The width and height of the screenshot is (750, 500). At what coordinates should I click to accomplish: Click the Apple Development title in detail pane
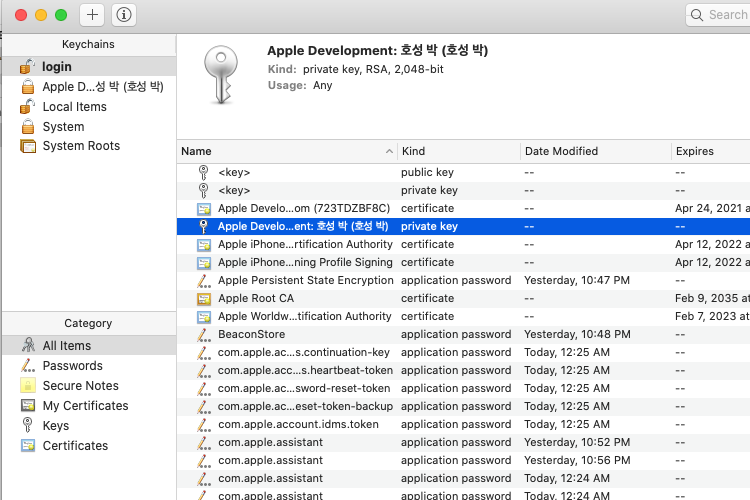click(377, 50)
